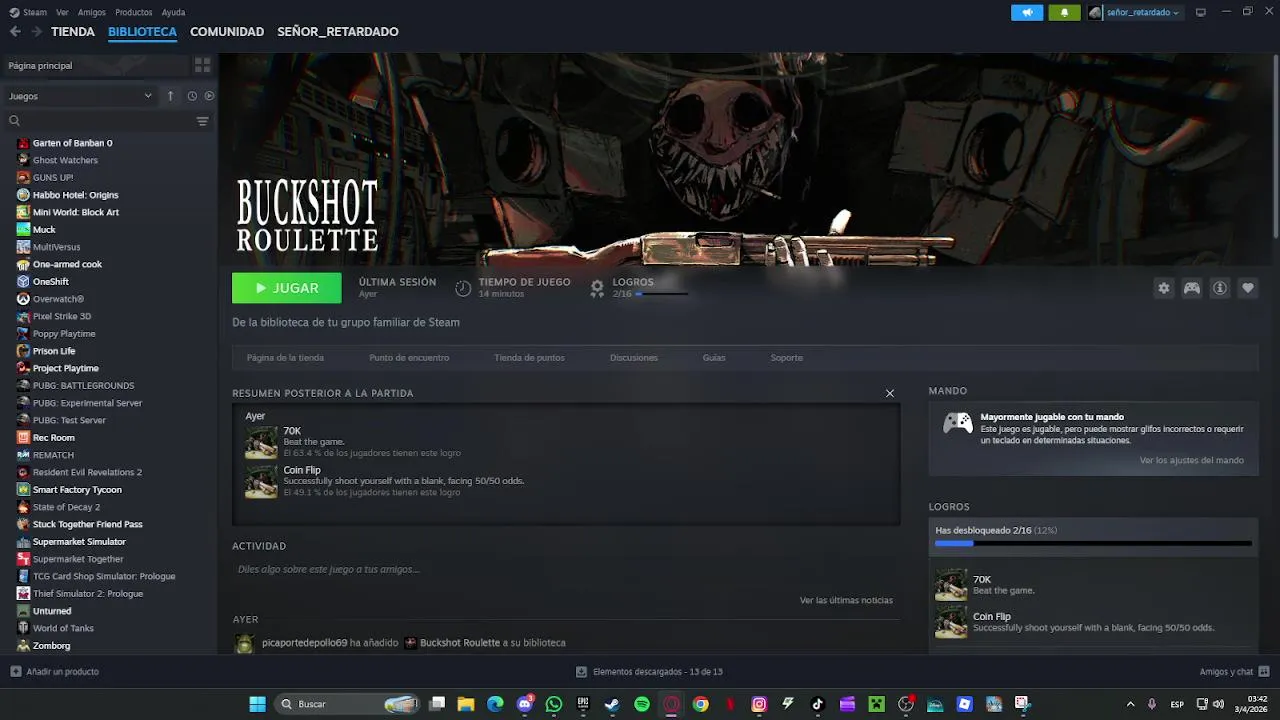
Task: Show game info icon
Action: pos(1220,288)
